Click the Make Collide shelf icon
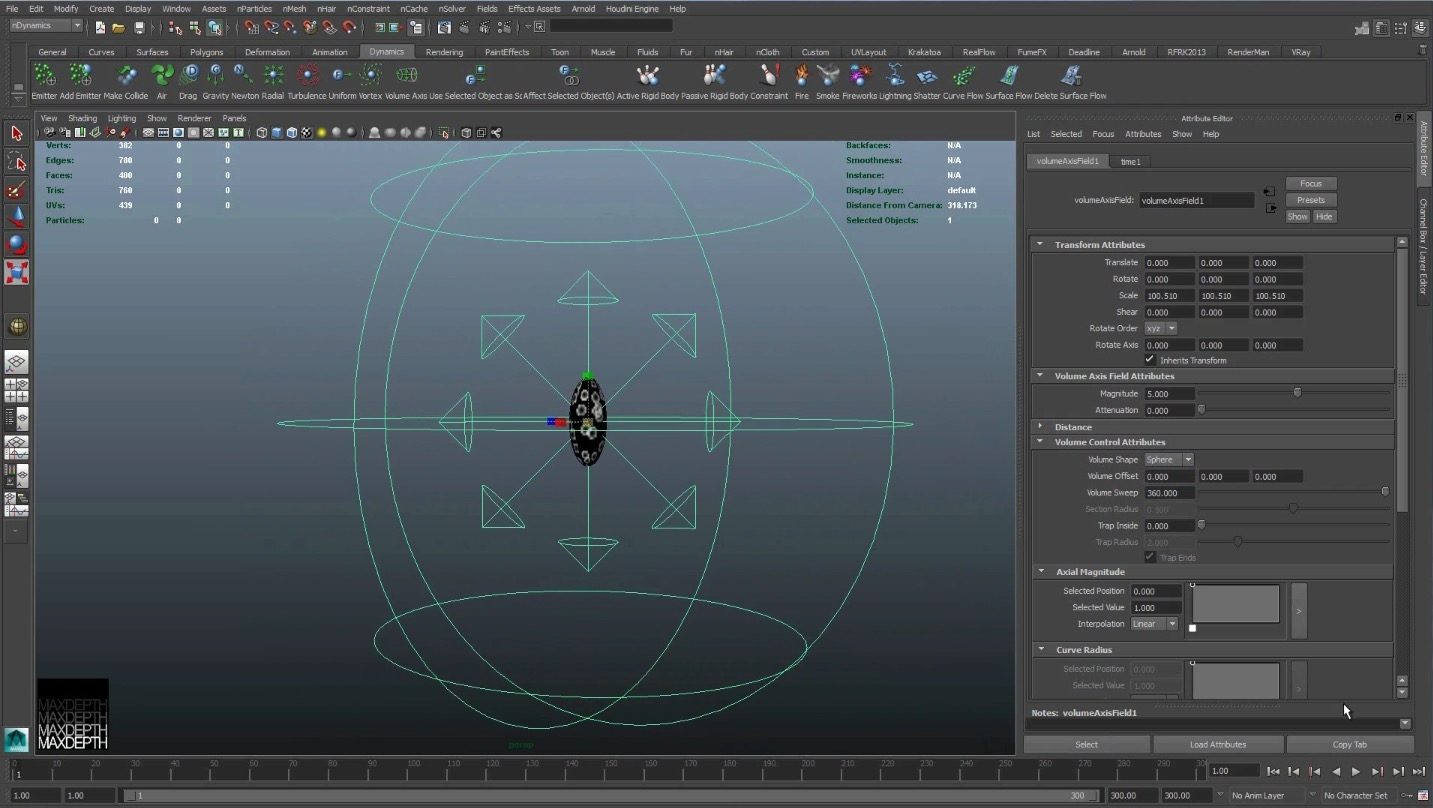The width and height of the screenshot is (1433, 808). click(x=126, y=75)
